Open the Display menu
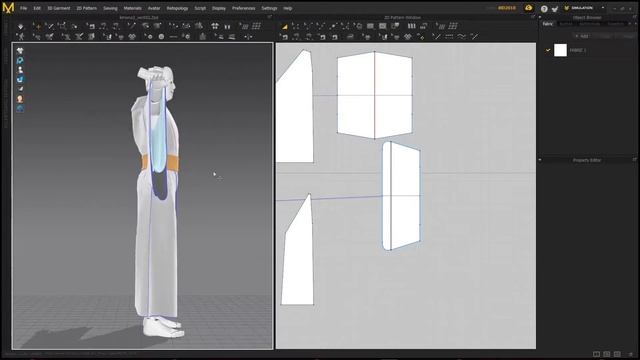The height and width of the screenshot is (360, 640). point(219,8)
